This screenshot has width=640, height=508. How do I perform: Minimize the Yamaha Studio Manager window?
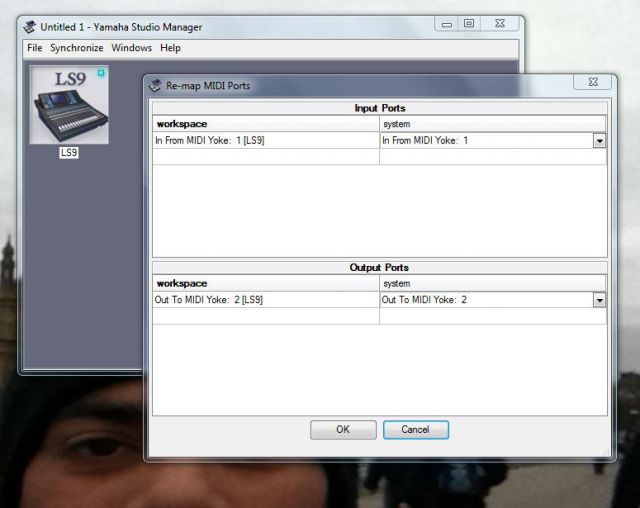click(447, 24)
